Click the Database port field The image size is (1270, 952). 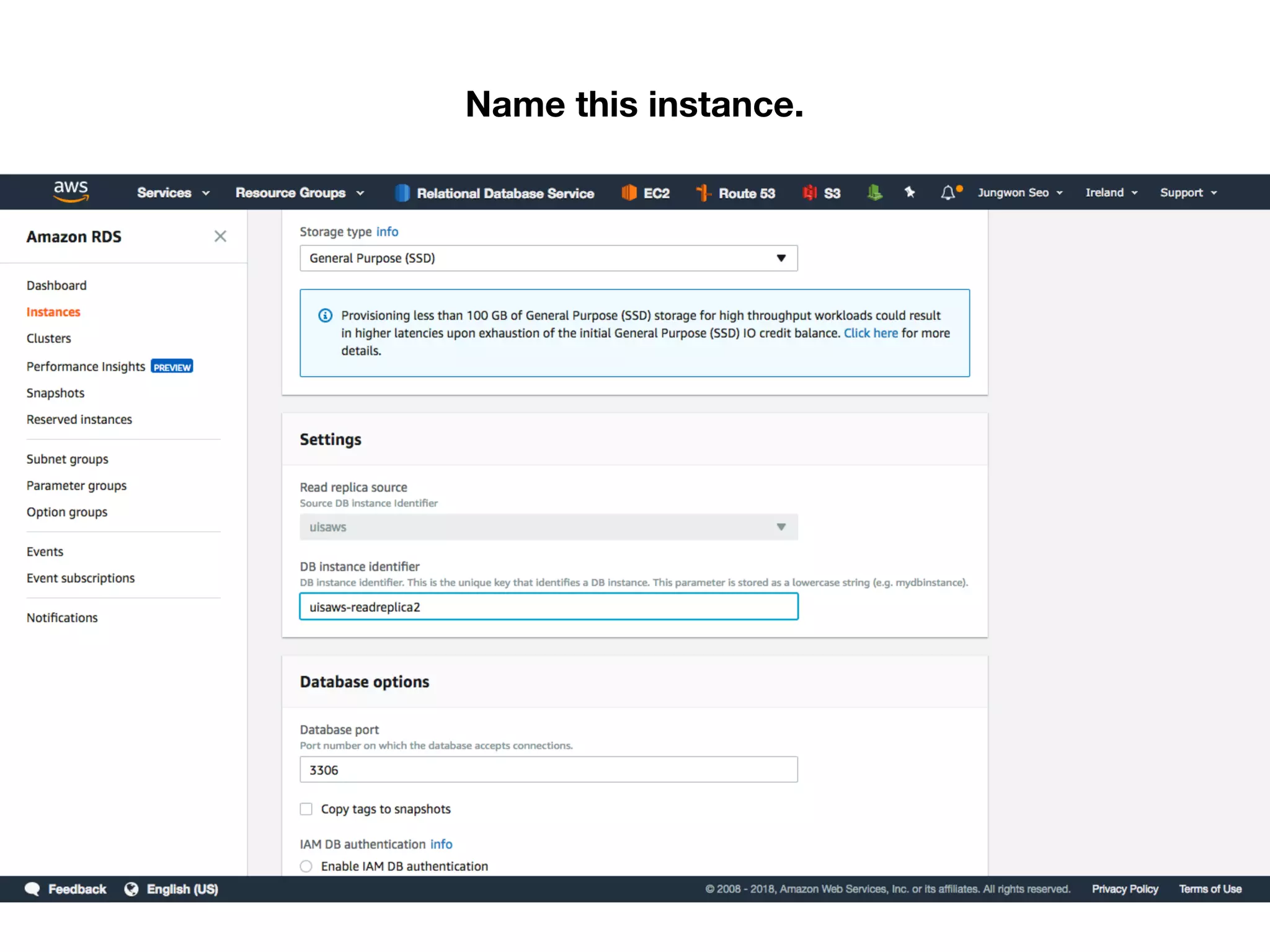548,770
